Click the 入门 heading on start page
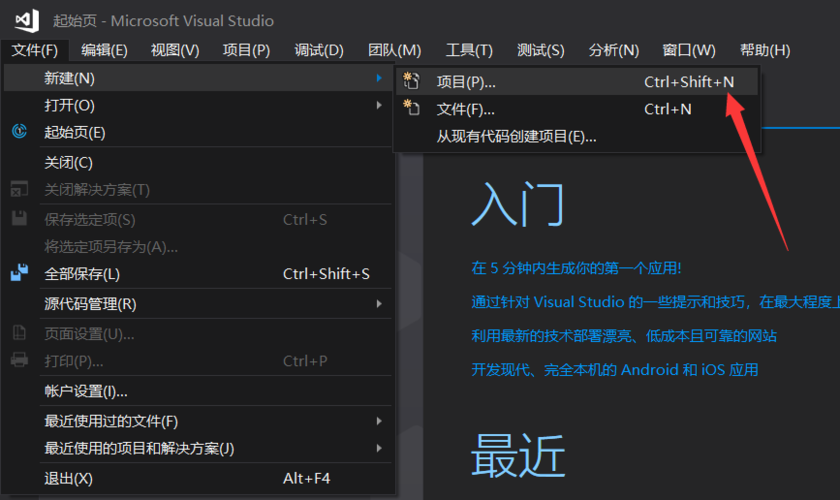The width and height of the screenshot is (840, 500). coord(518,204)
